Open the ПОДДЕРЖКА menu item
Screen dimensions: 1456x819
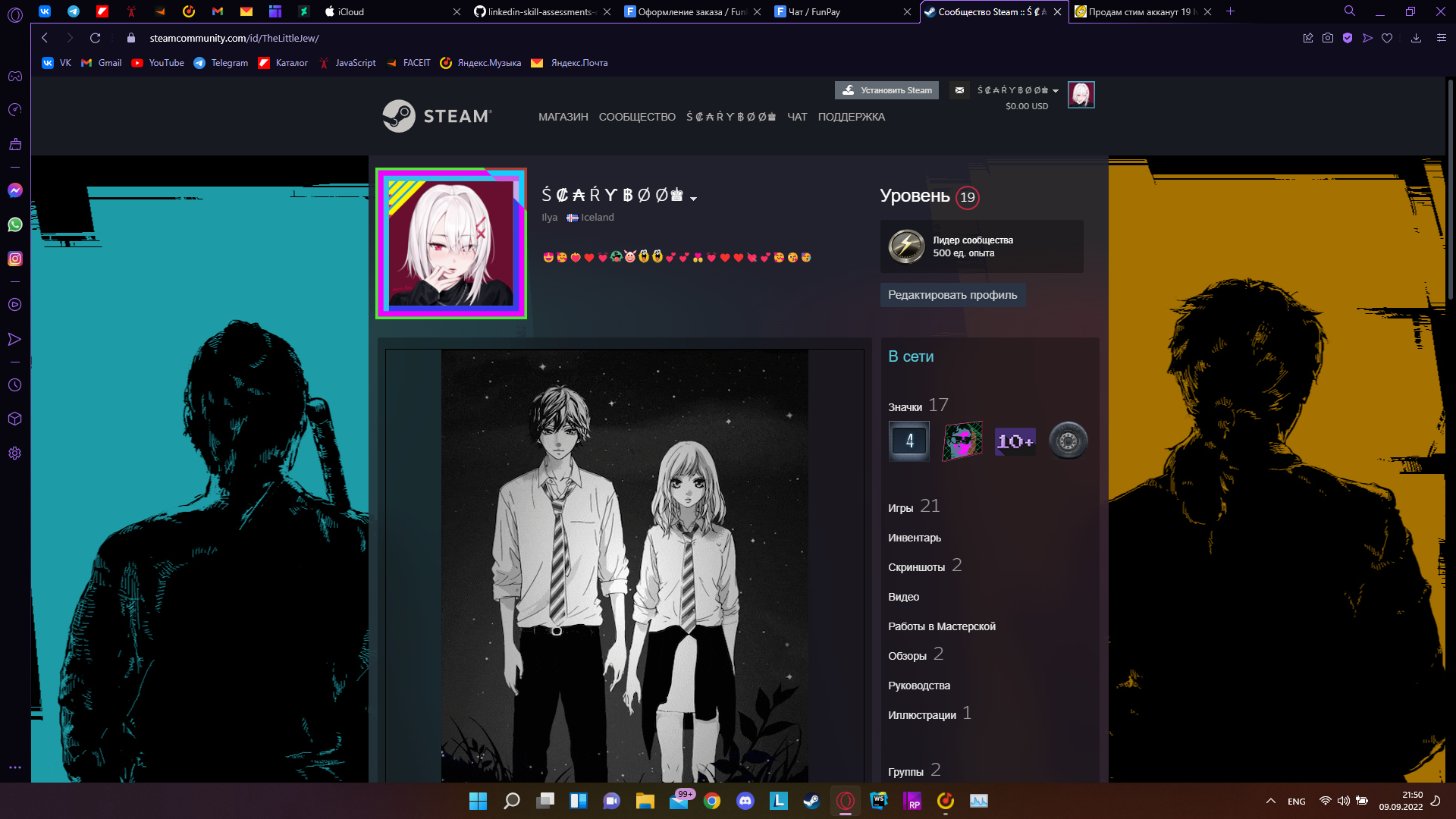(851, 117)
